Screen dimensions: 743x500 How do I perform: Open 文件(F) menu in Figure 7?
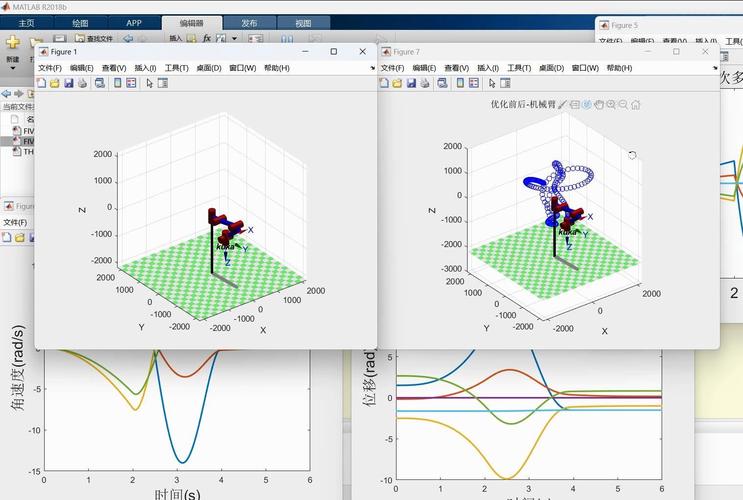393,68
